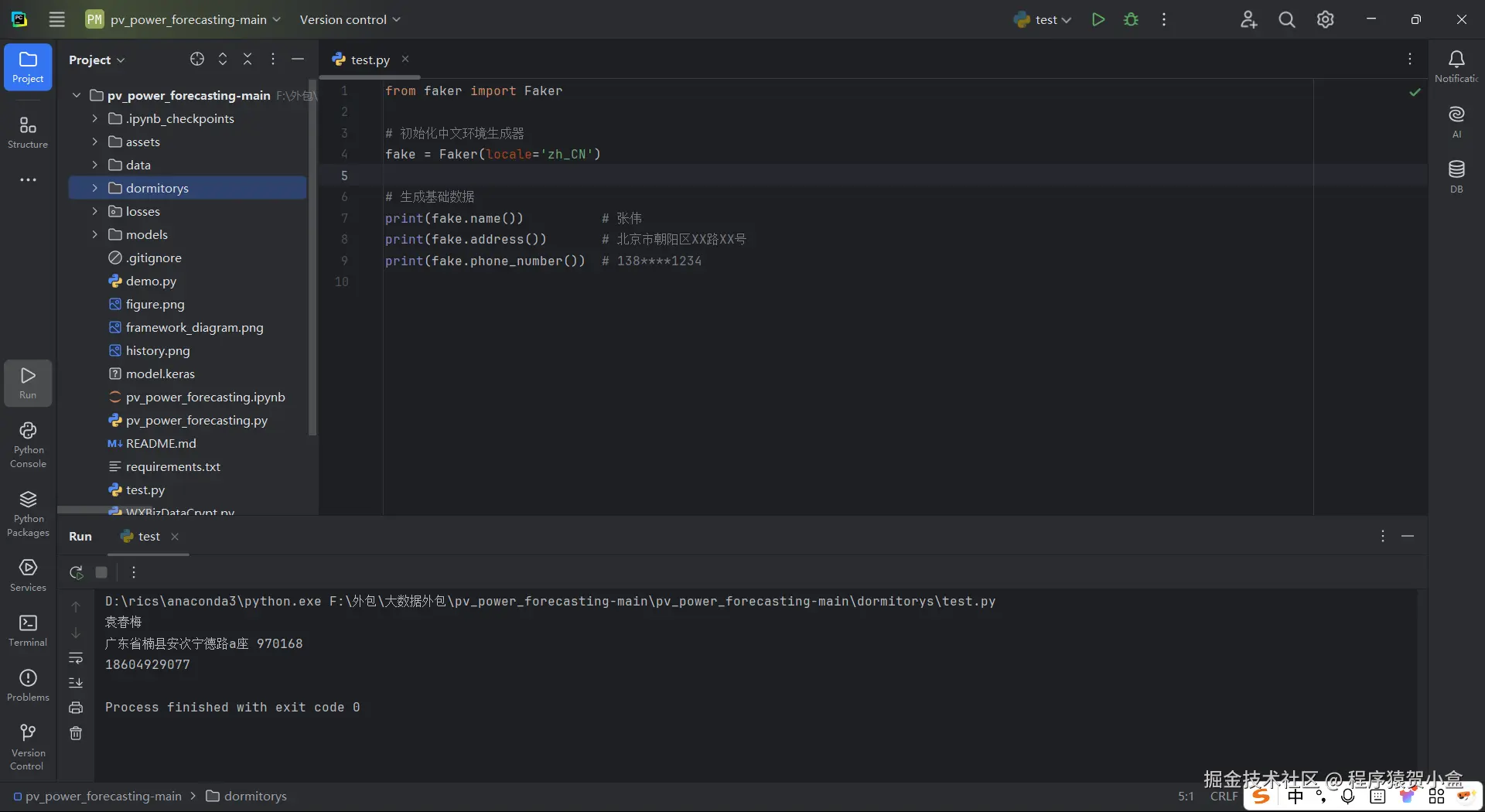
Task: Click the CRLF line separator in the status bar
Action: pyautogui.click(x=1224, y=796)
